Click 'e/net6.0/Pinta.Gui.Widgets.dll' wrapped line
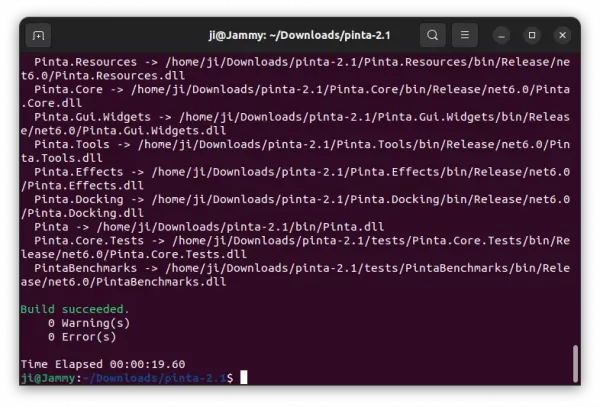 123,131
